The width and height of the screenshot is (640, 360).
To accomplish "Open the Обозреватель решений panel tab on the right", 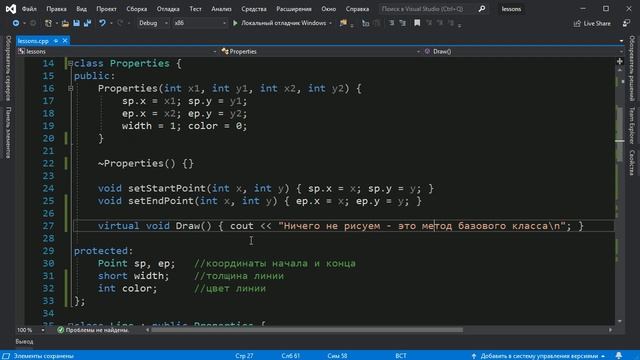I will click(x=632, y=68).
